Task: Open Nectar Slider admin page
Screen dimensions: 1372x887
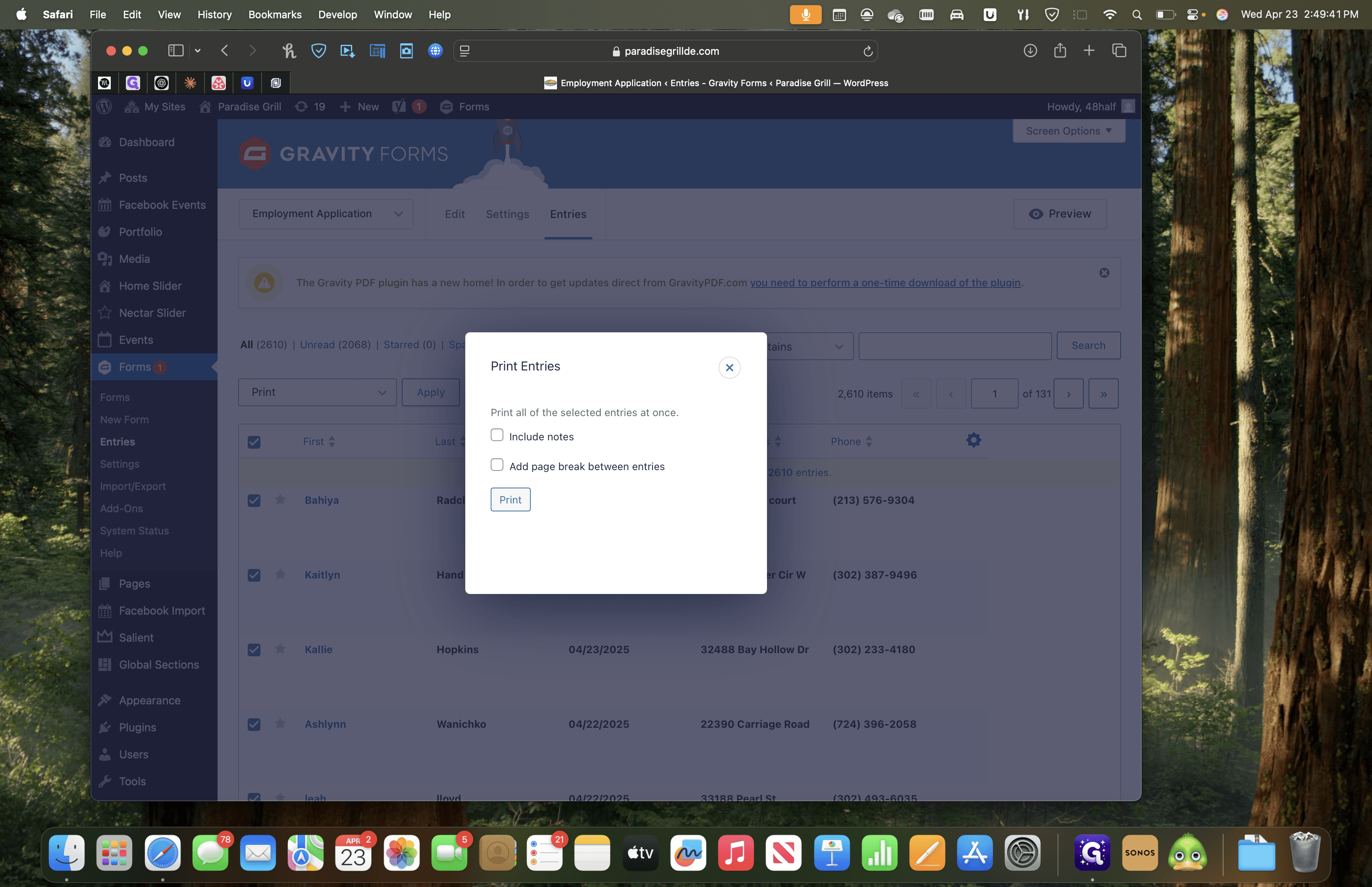Action: point(152,313)
